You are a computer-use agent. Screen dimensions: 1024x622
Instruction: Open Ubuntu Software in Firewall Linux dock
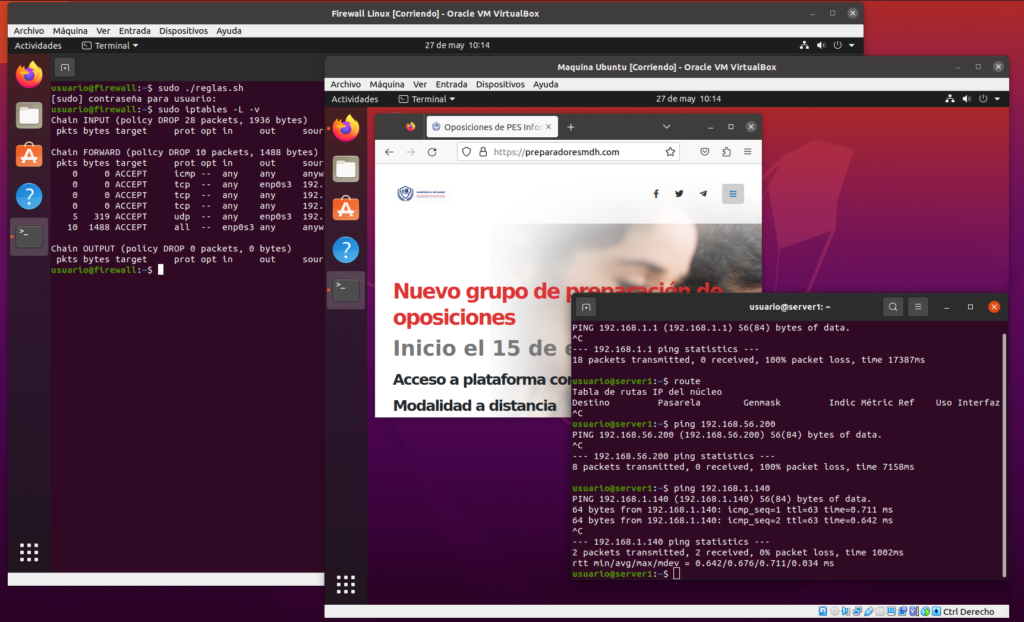29,156
